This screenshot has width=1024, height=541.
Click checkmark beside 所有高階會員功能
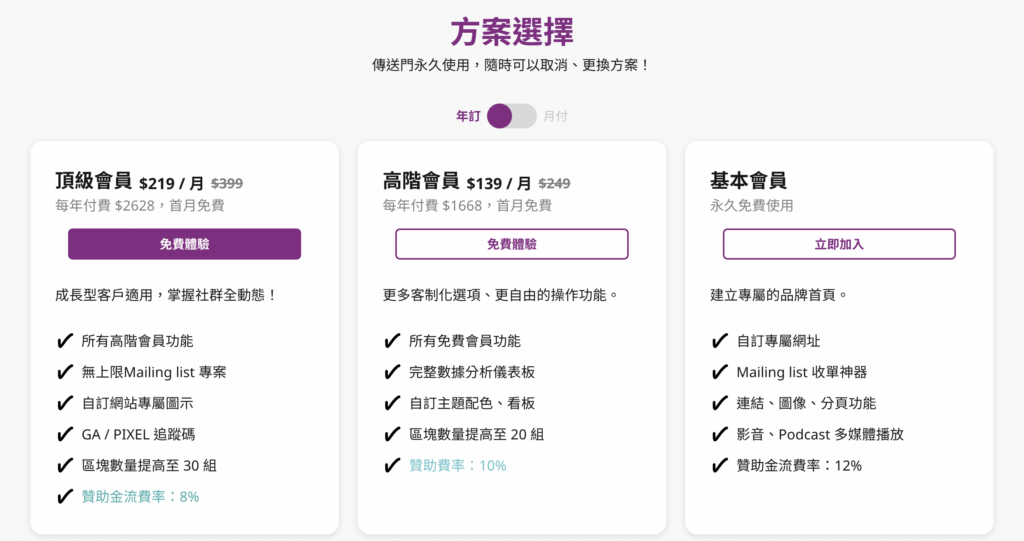[65, 341]
